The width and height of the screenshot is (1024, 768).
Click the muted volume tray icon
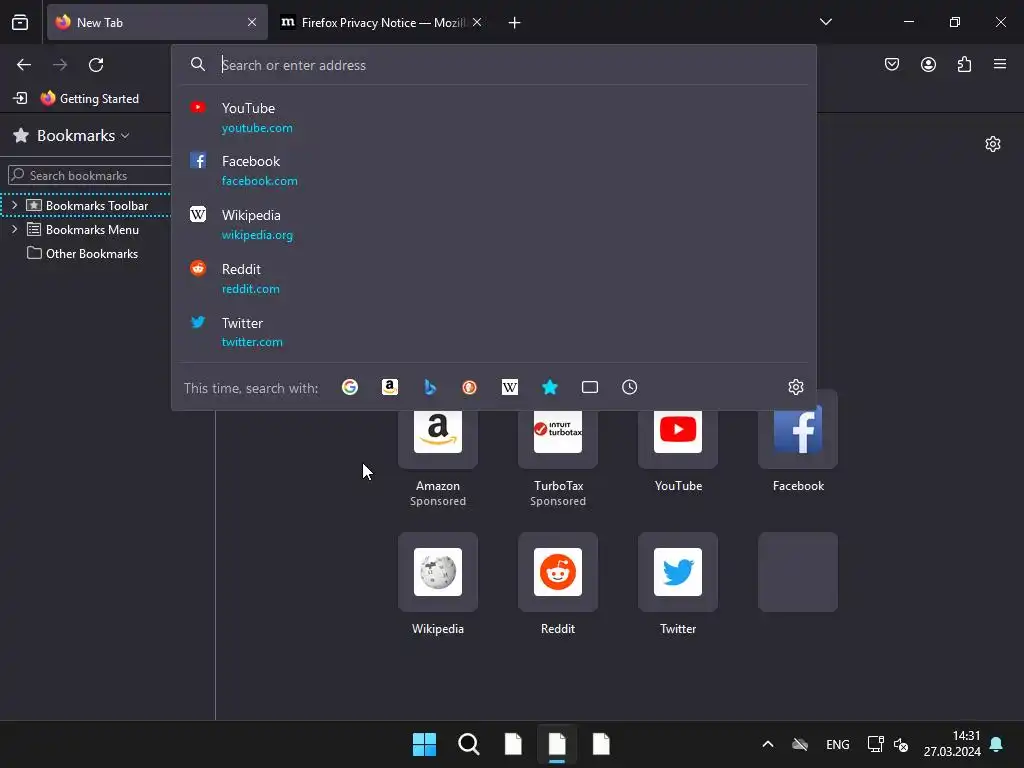(x=902, y=744)
